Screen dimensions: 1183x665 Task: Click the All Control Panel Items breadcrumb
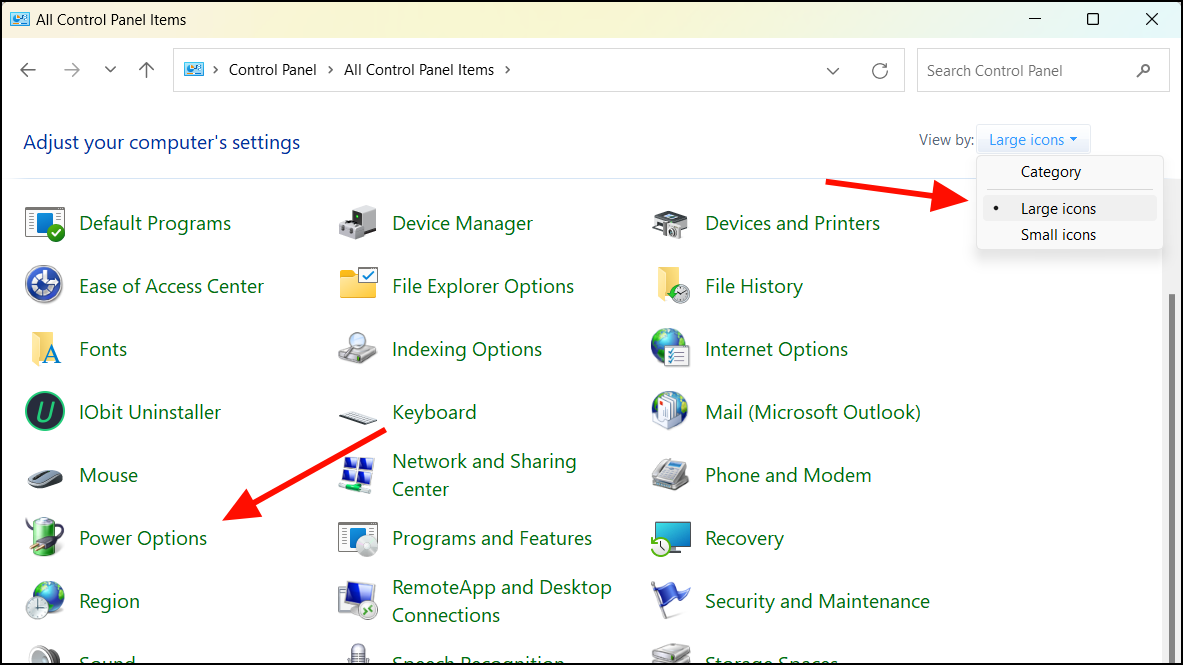tap(419, 69)
